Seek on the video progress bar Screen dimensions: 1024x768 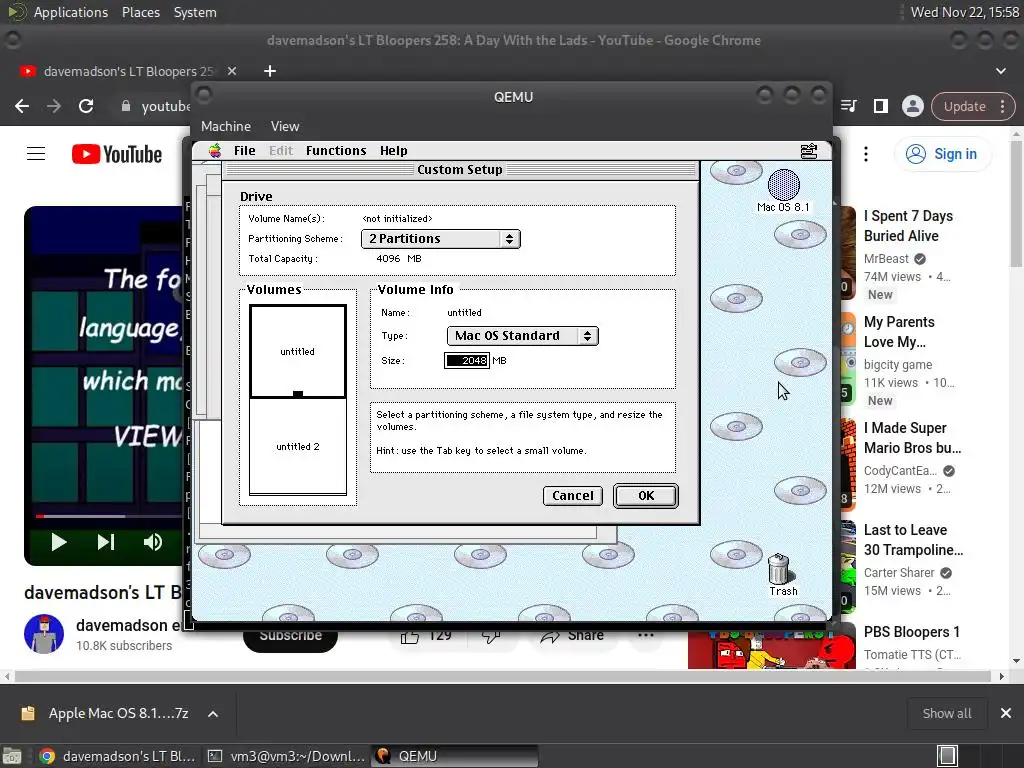[x=108, y=516]
